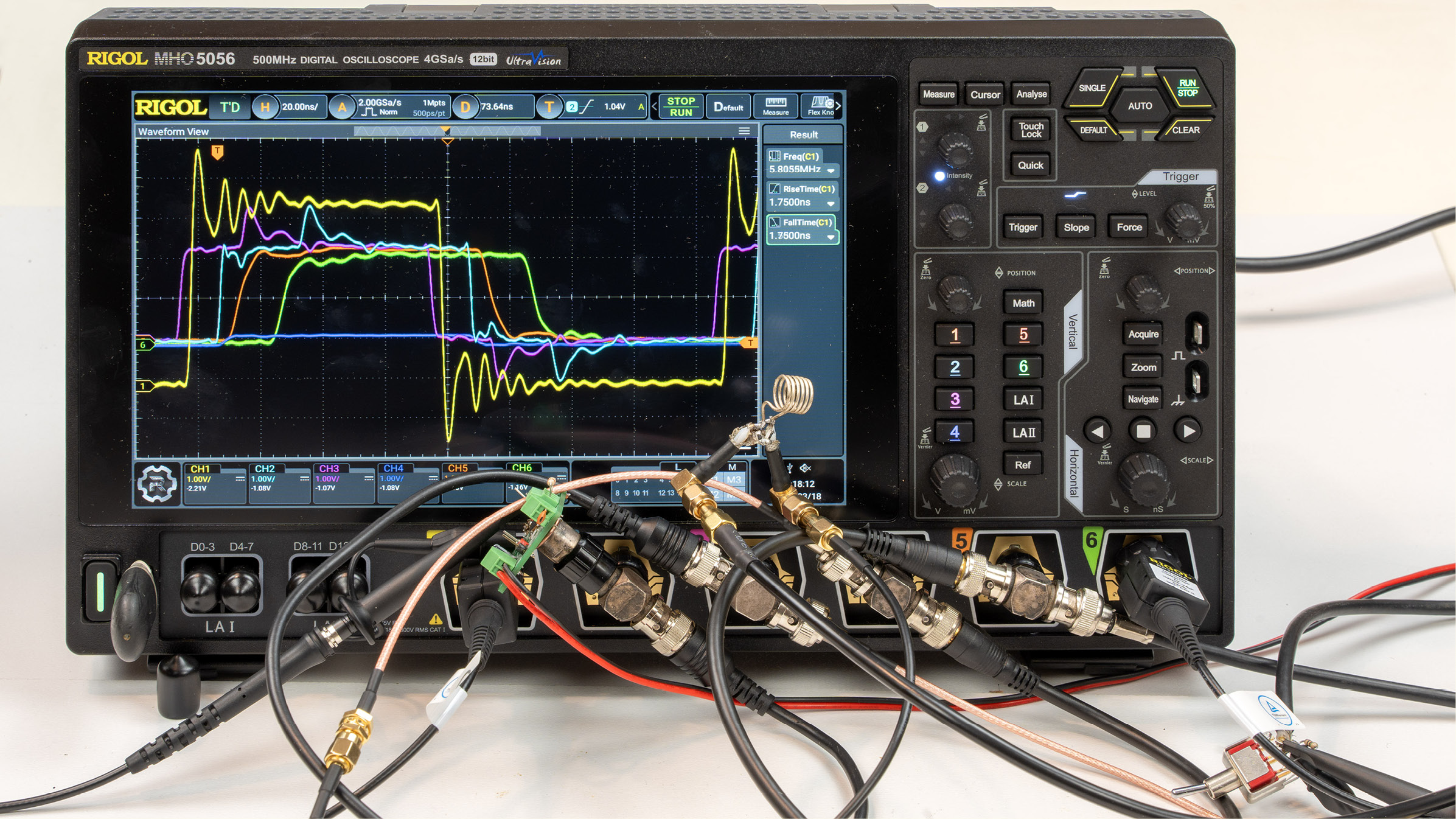The image size is (1456, 819).
Task: Tap the Rigol gear logo menu icon
Action: (x=157, y=484)
